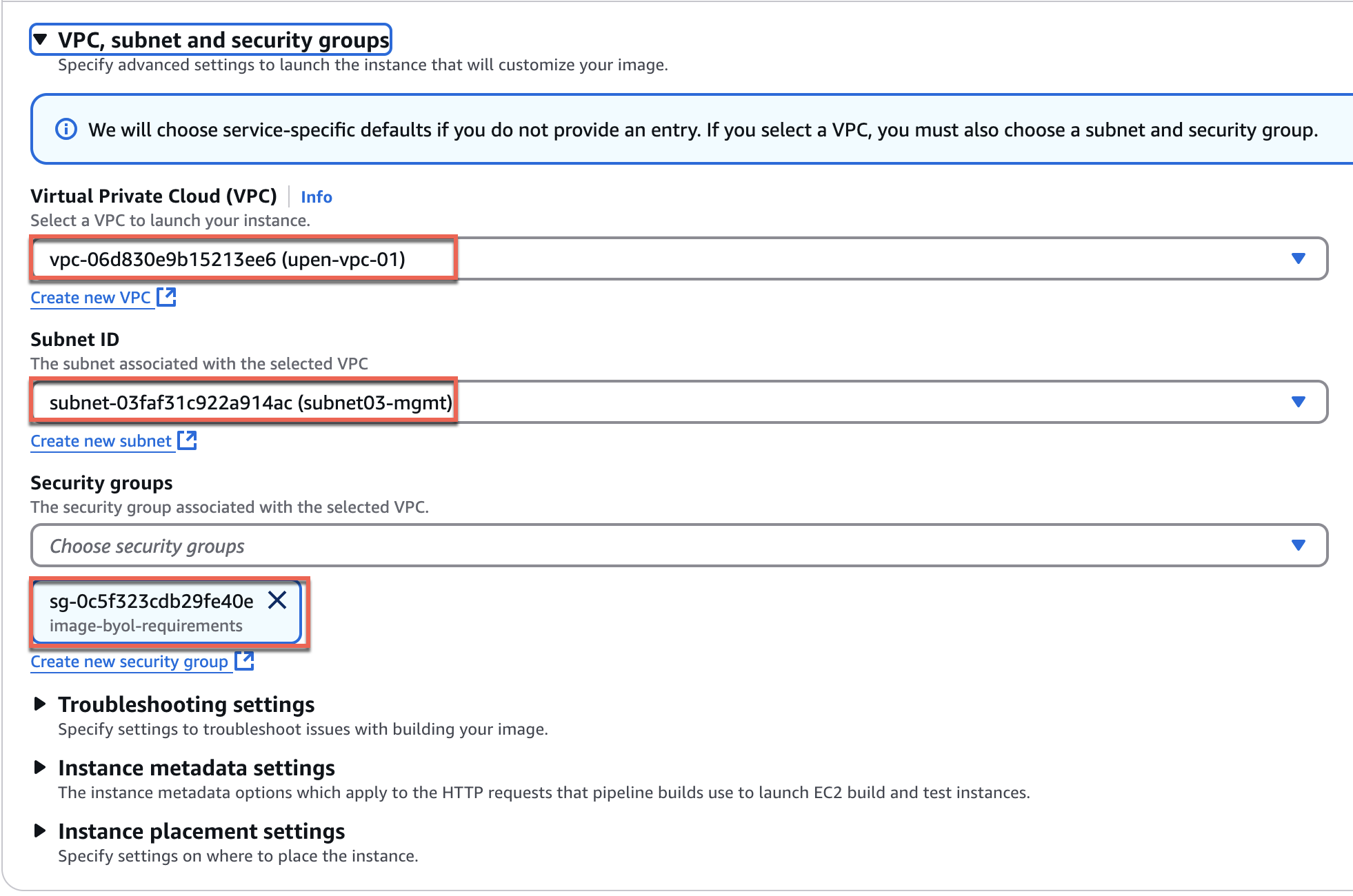
Task: Collapse the VPC, subnet and security groups section
Action: pyautogui.click(x=210, y=40)
